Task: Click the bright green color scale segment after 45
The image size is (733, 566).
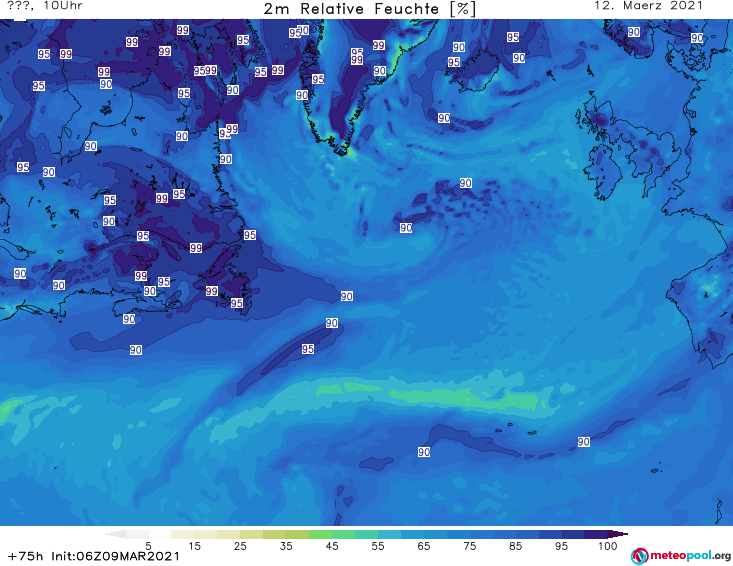Action: pyautogui.click(x=343, y=534)
